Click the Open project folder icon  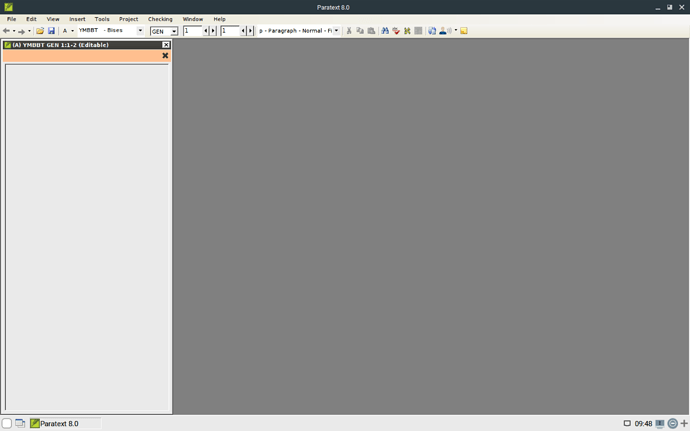click(x=40, y=31)
